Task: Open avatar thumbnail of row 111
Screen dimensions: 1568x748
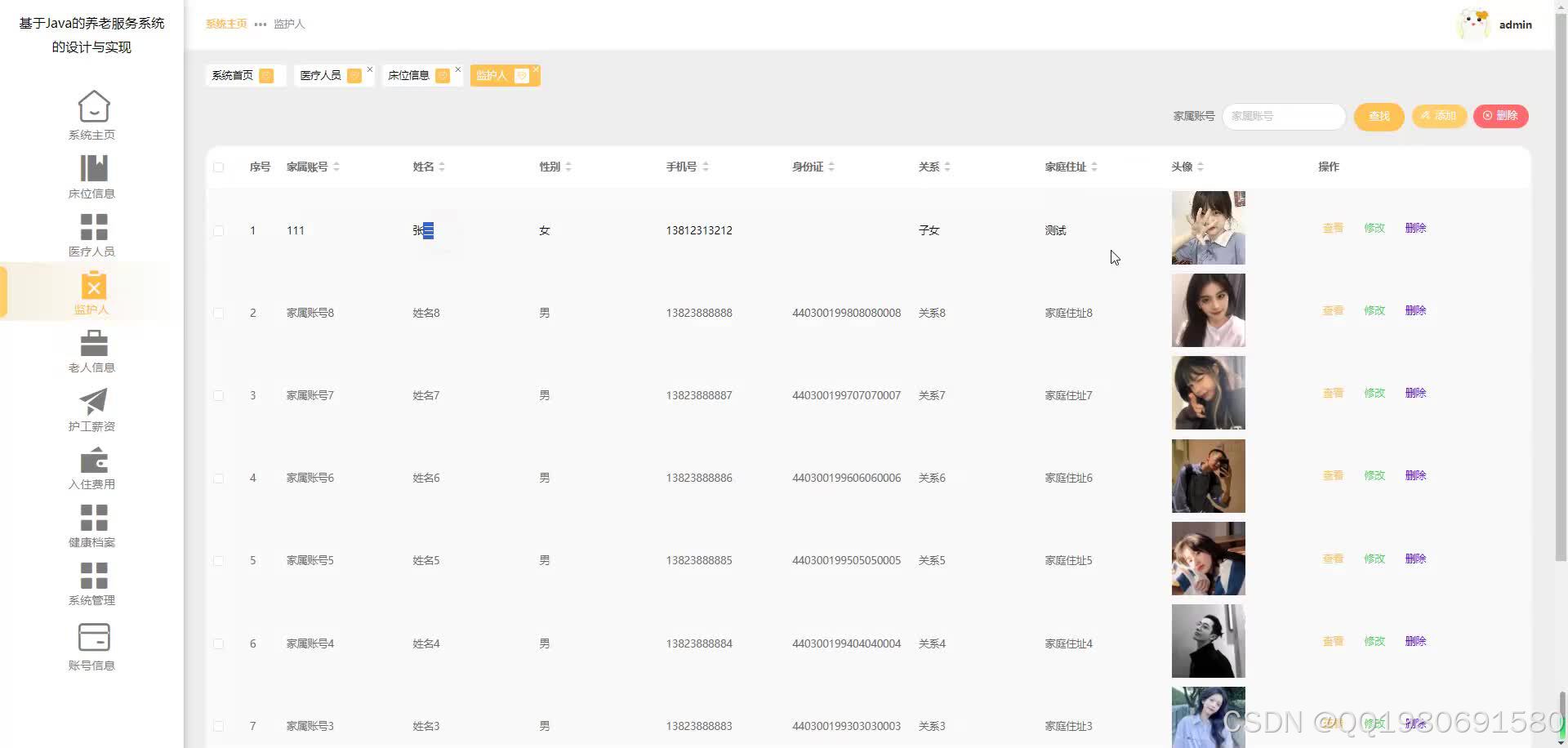Action: pos(1209,228)
